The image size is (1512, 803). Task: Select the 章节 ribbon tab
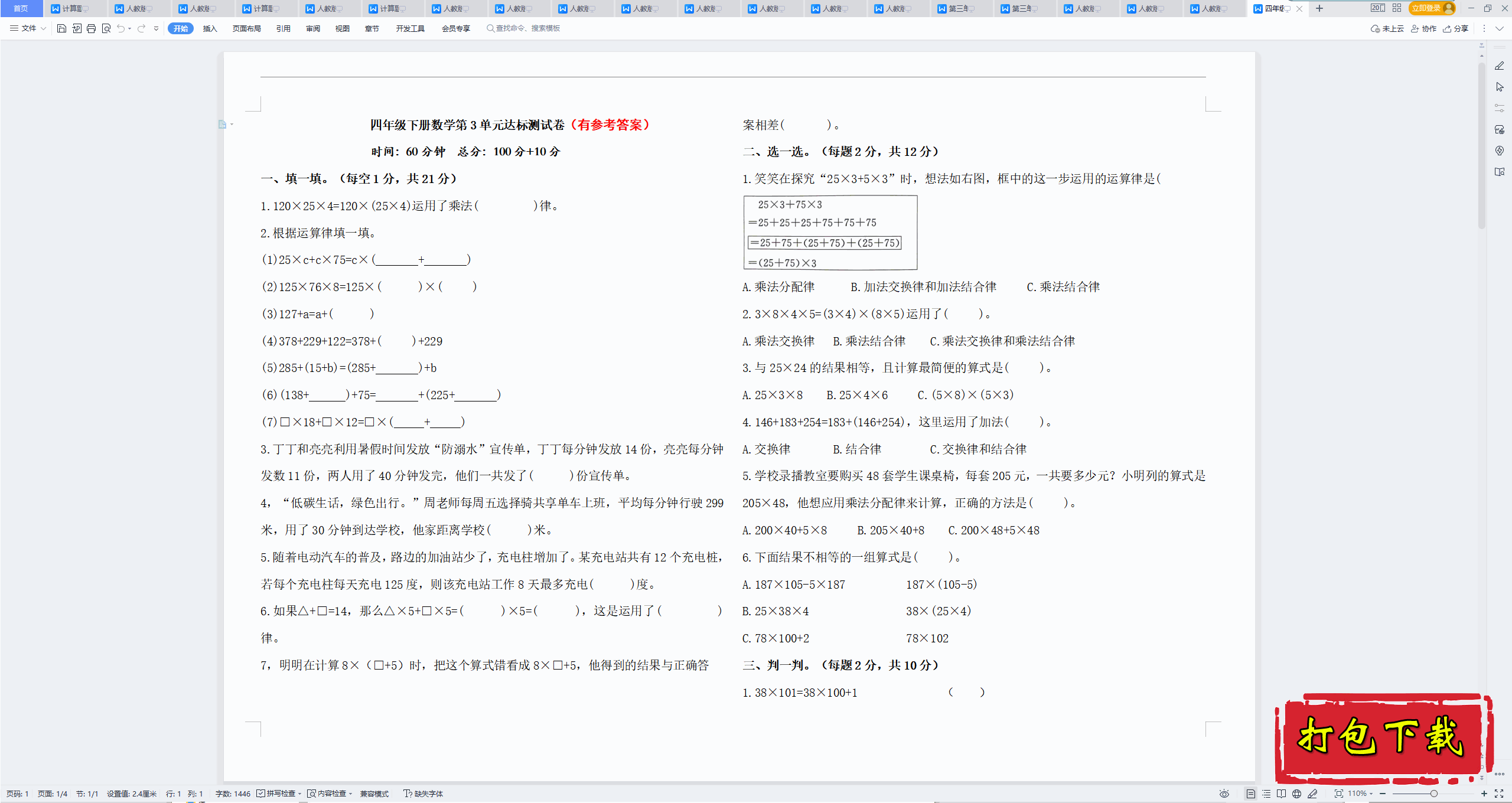[x=372, y=28]
